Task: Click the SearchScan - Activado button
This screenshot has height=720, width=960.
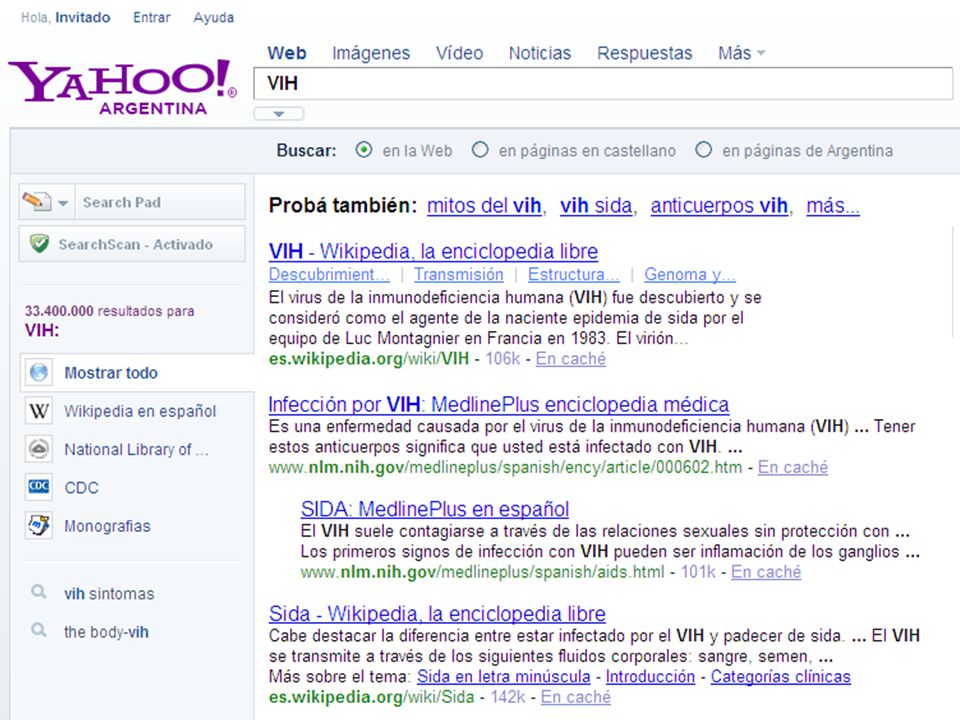Action: click(132, 244)
